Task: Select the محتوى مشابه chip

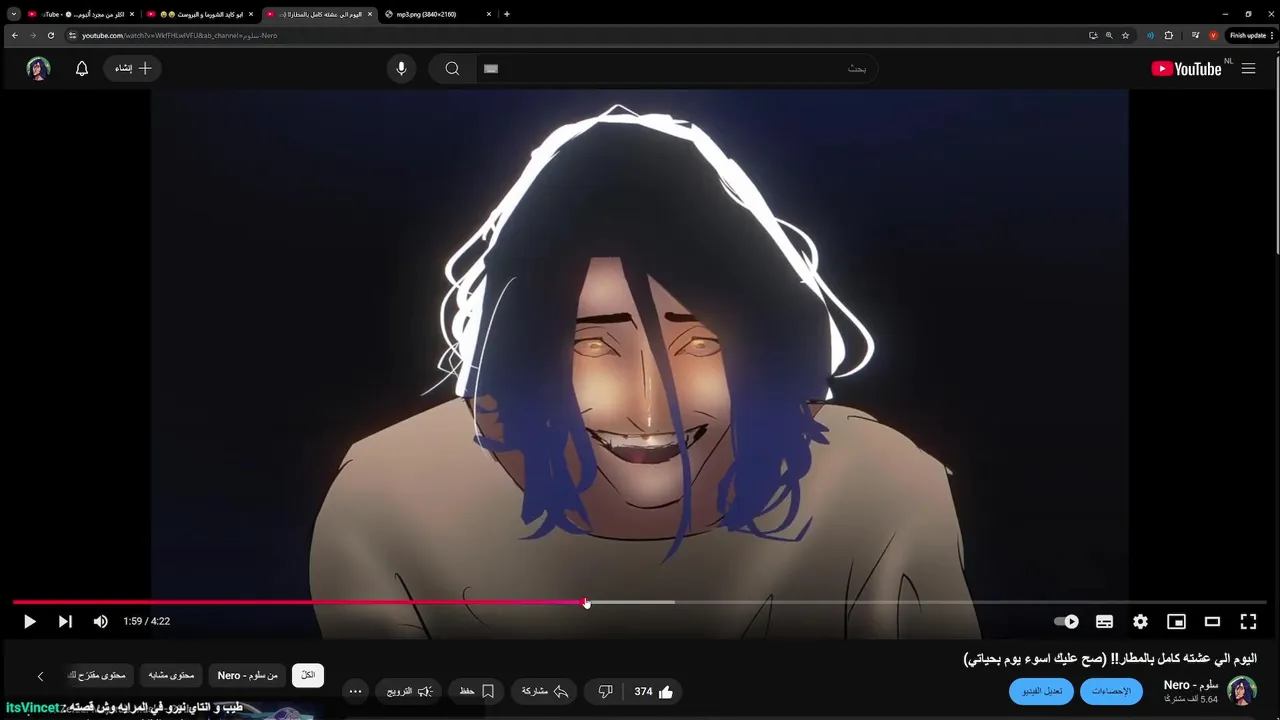Action: [171, 675]
